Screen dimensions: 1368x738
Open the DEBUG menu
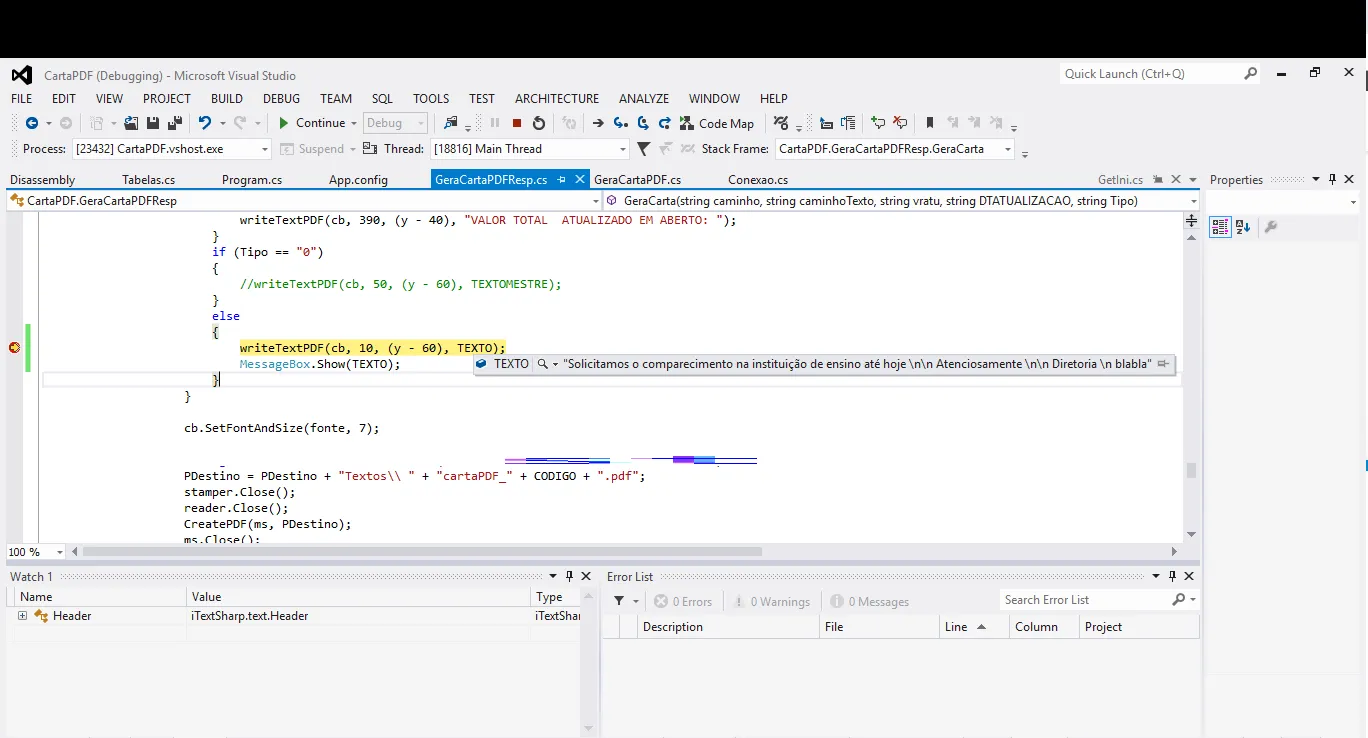tap(281, 98)
